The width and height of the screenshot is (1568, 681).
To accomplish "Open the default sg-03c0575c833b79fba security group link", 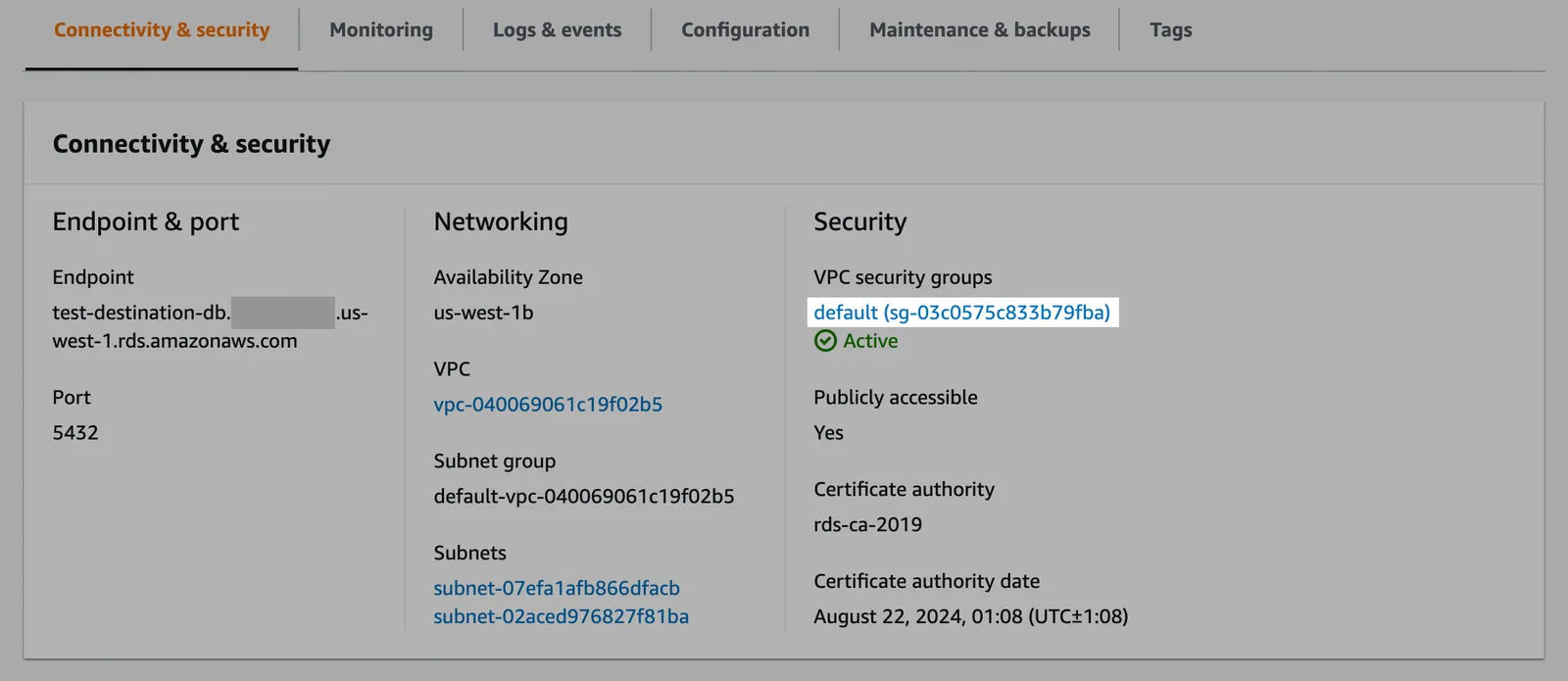I will click(x=961, y=313).
